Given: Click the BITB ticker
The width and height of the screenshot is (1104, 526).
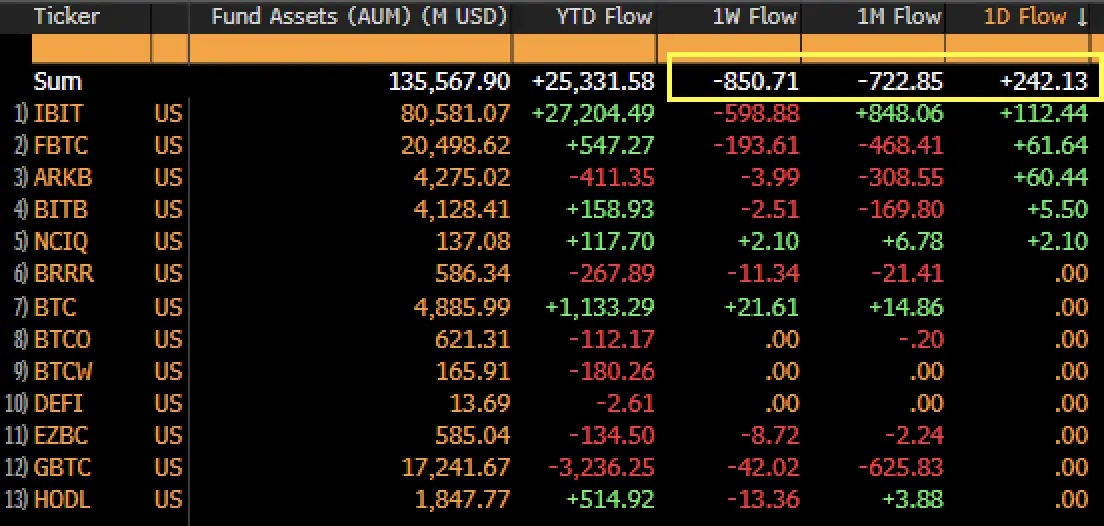Looking at the screenshot, I should click(60, 210).
